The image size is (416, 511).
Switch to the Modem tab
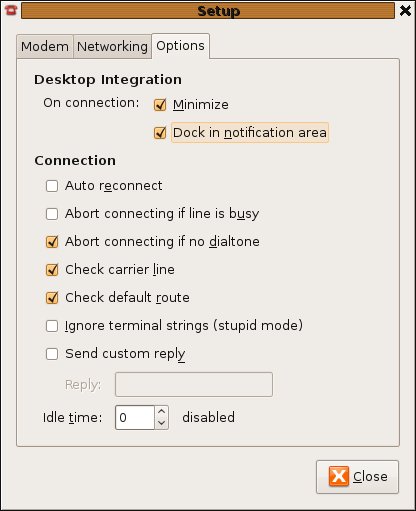tap(45, 46)
